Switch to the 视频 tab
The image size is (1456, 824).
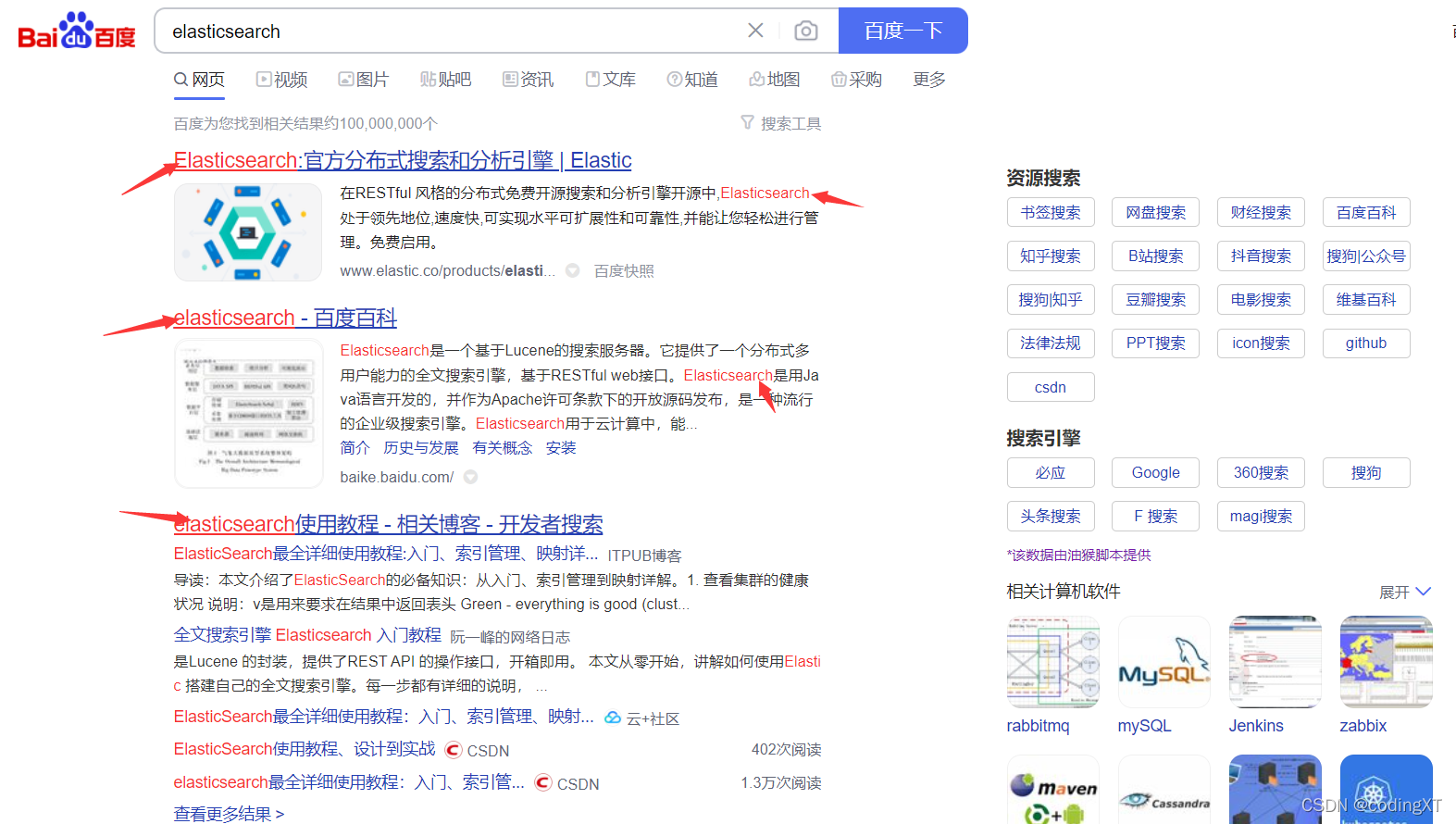pos(281,80)
